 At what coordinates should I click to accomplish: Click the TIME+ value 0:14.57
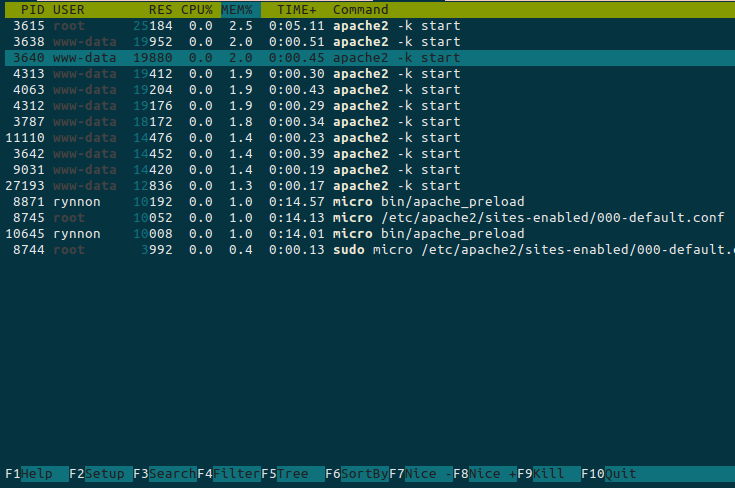296,202
